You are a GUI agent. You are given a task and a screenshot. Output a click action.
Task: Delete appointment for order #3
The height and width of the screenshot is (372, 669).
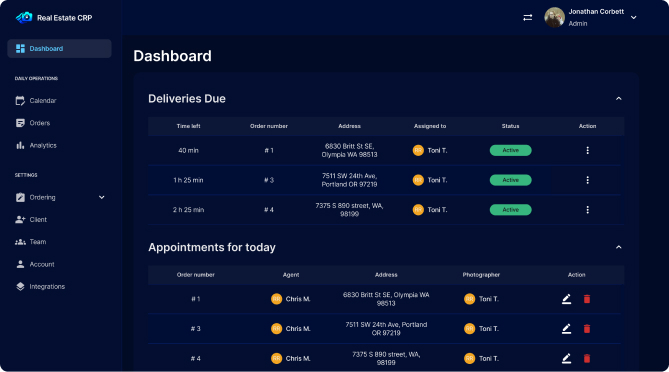point(587,329)
